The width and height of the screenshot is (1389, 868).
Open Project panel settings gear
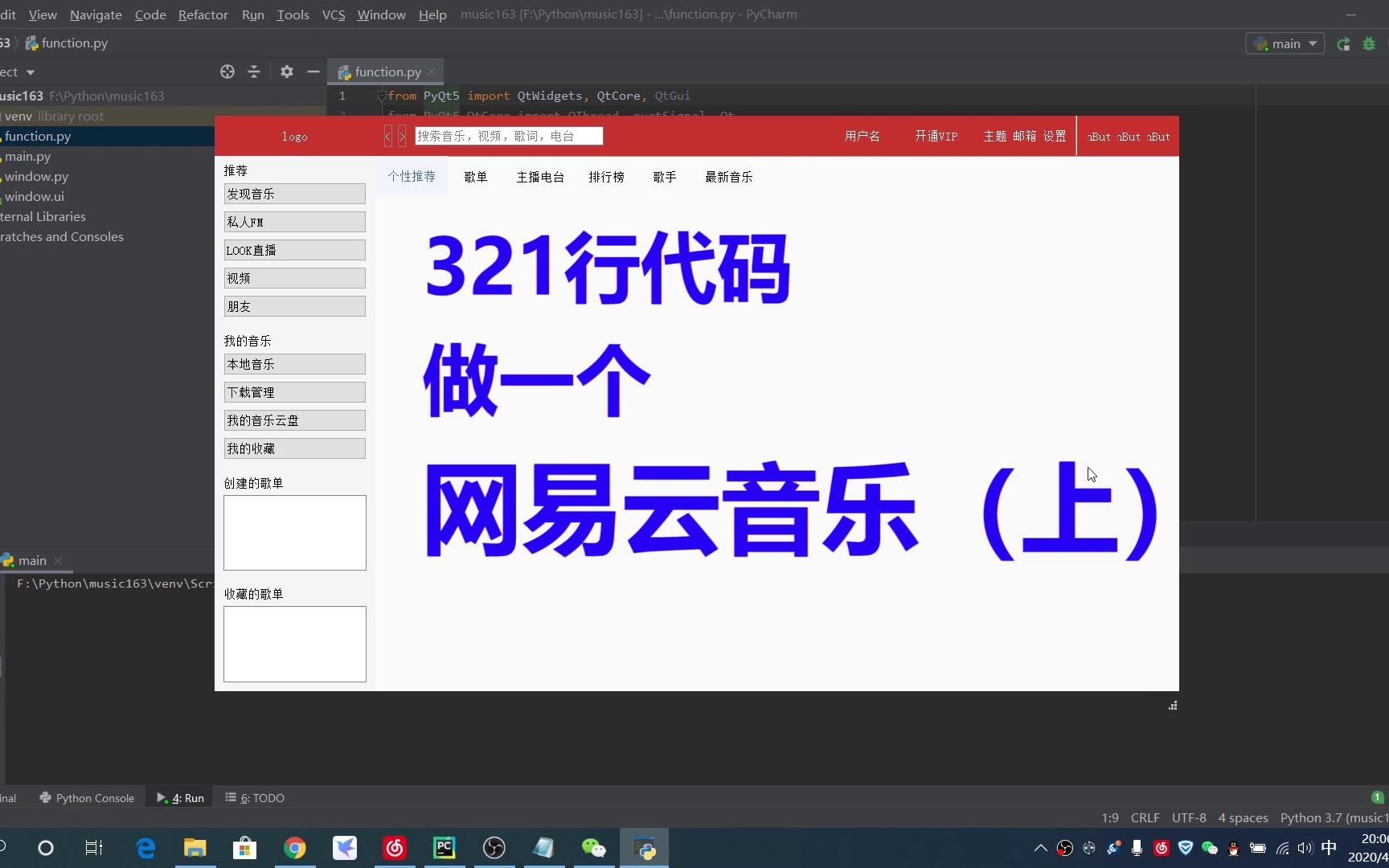287,72
